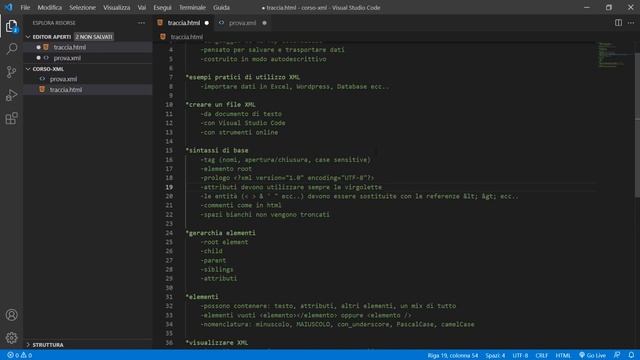Click the 'Esplora risorse' panel title

point(54,23)
